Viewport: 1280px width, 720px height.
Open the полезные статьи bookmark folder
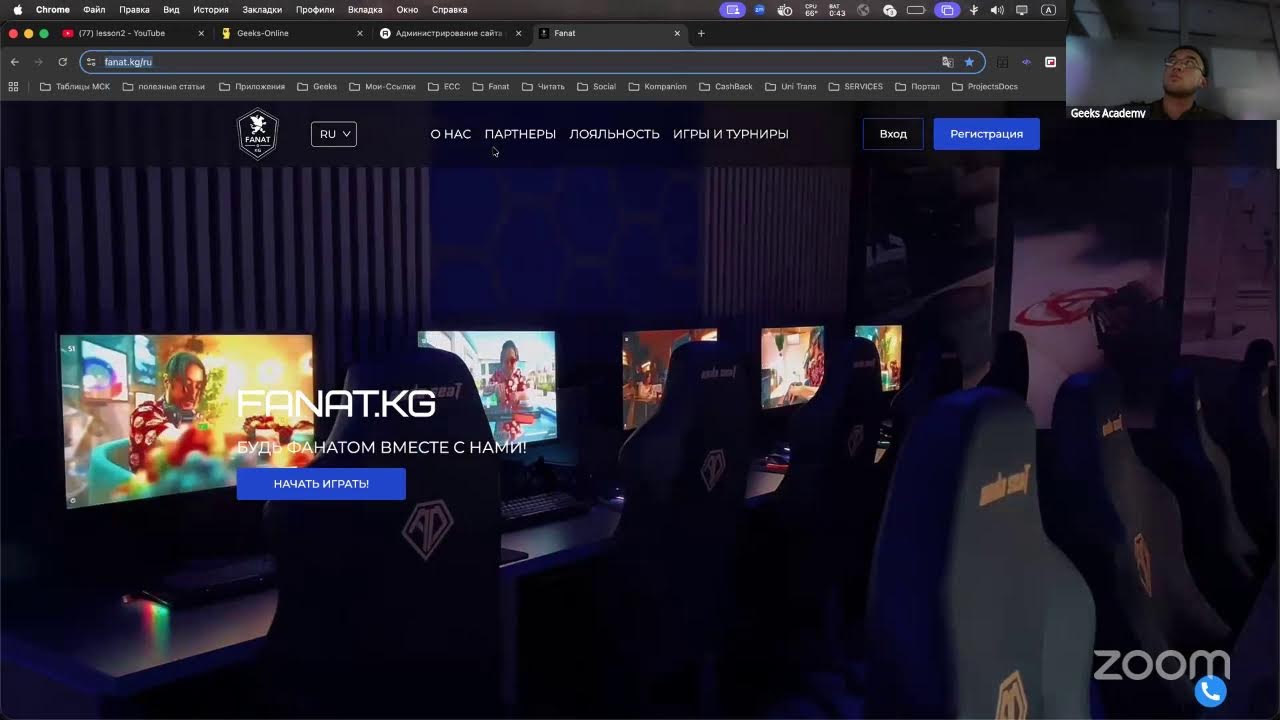pos(163,87)
